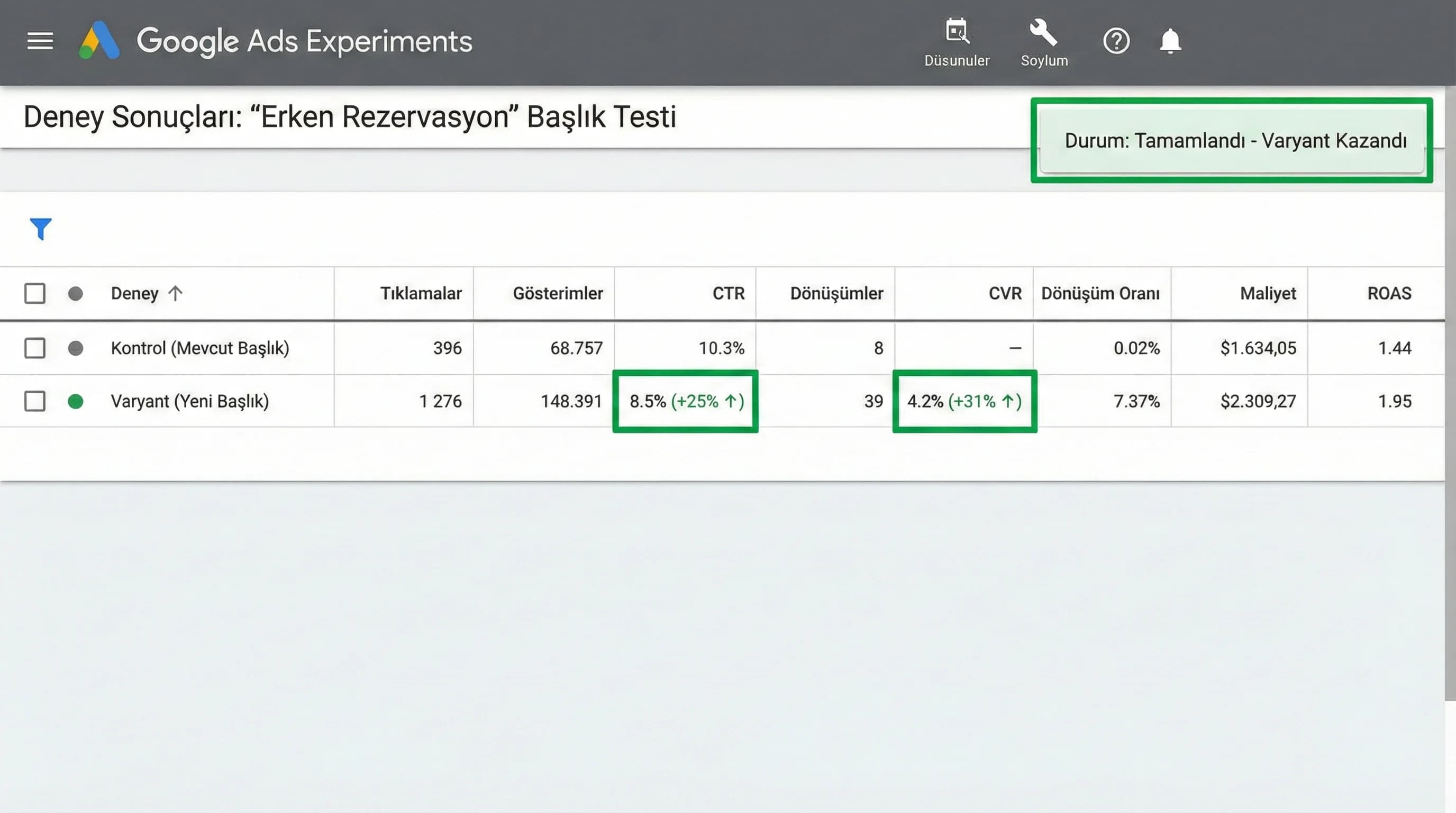Click the Maliyet column header
This screenshot has height=813, width=1456.
pyautogui.click(x=1268, y=293)
